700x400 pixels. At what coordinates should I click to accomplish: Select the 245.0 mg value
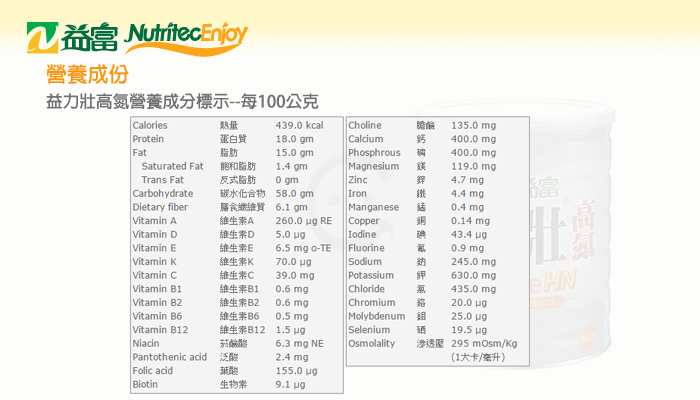tap(473, 262)
